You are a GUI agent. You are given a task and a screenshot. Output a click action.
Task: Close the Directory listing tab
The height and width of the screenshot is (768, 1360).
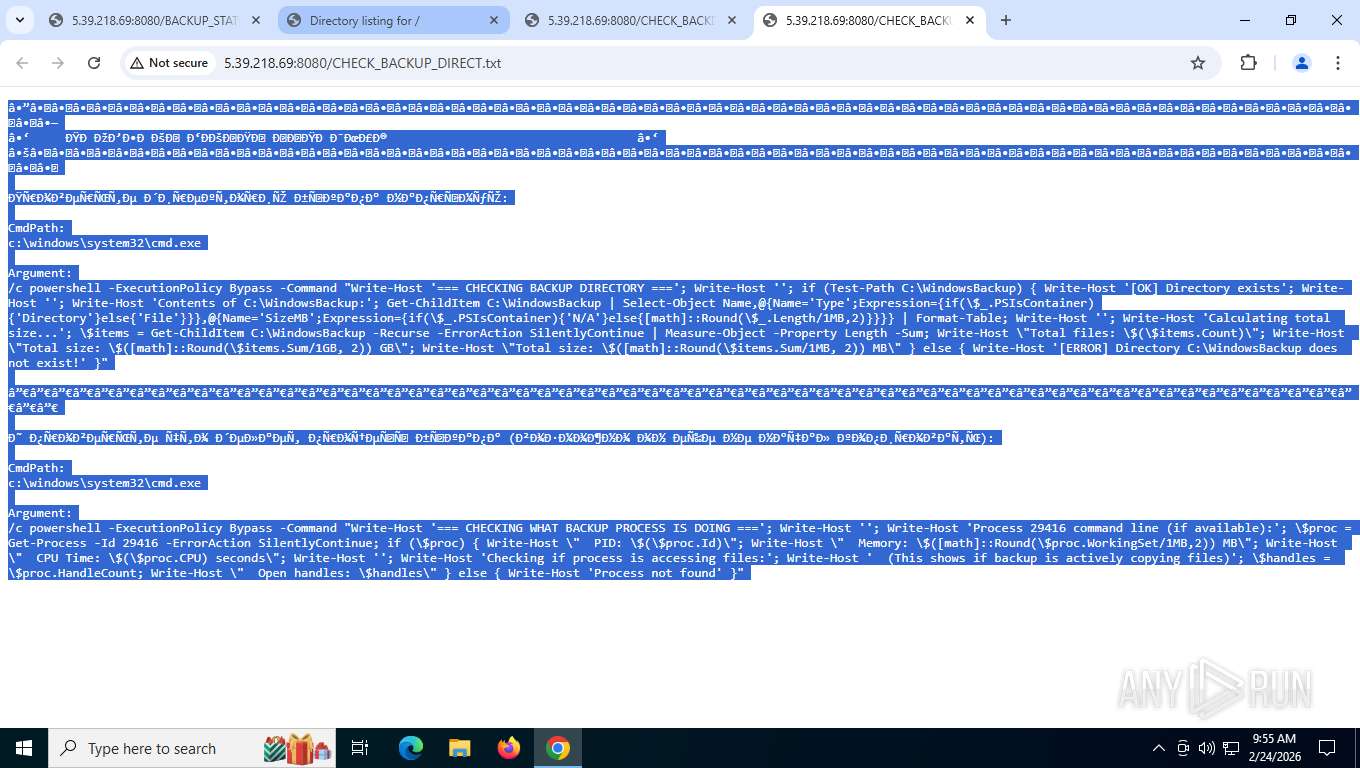[494, 20]
